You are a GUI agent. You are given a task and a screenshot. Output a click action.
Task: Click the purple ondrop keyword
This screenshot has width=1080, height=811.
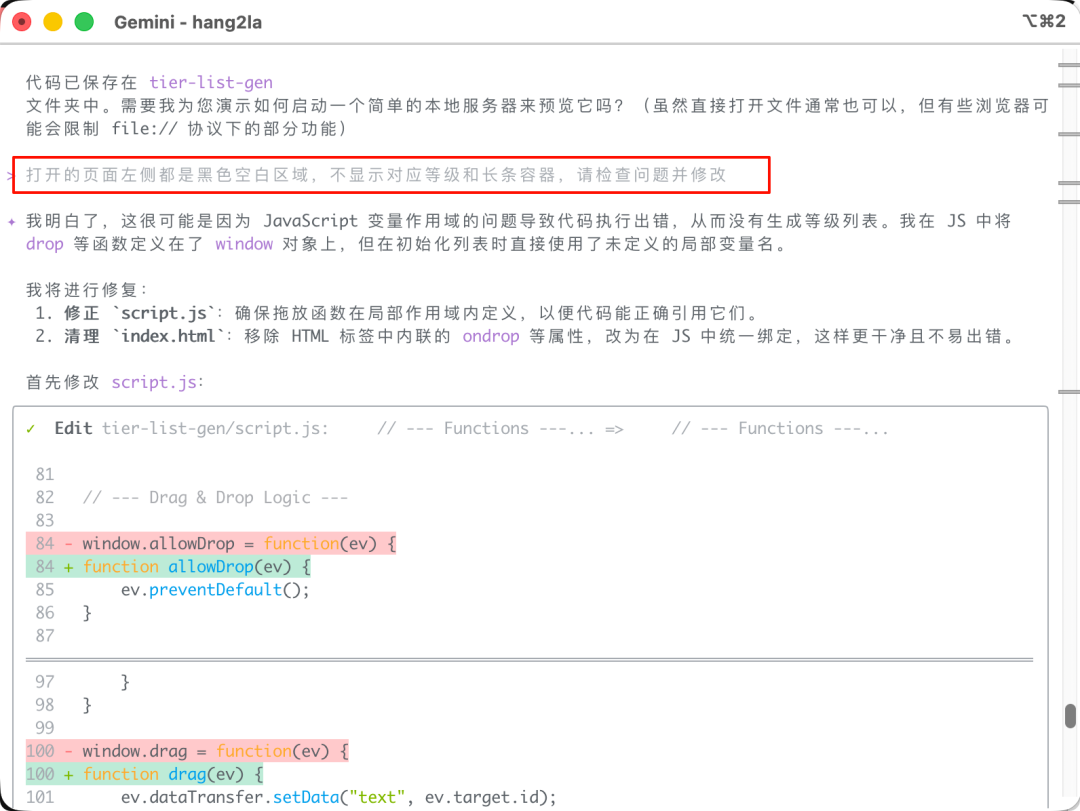tap(490, 337)
